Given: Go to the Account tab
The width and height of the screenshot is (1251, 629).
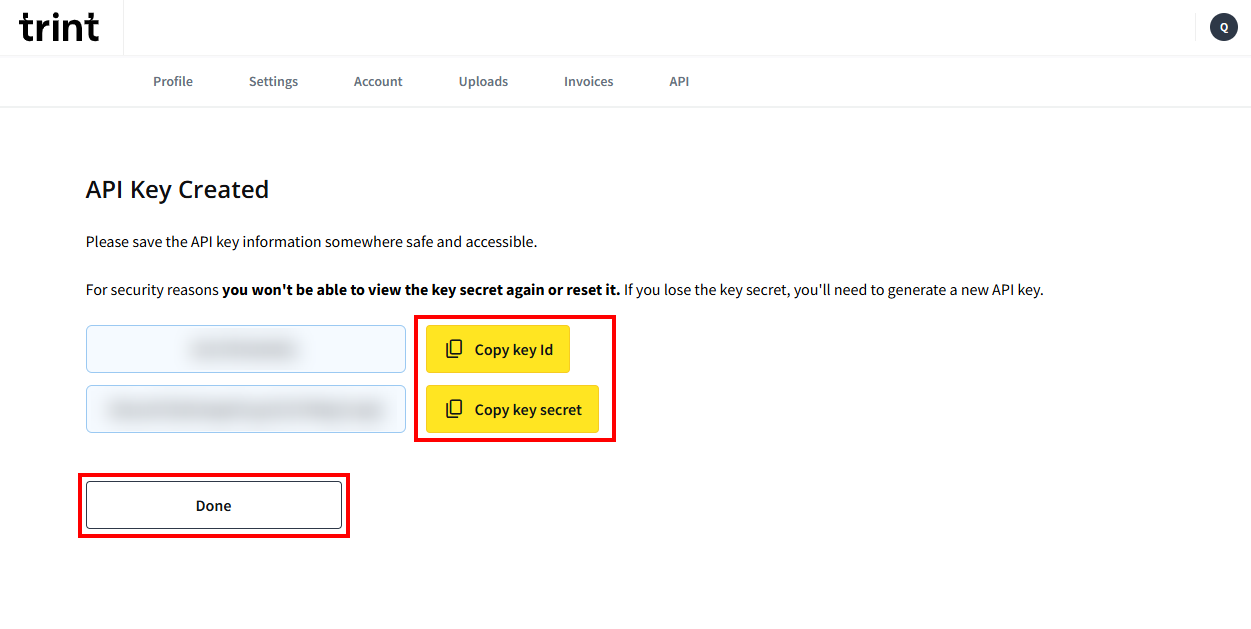Looking at the screenshot, I should pos(378,81).
